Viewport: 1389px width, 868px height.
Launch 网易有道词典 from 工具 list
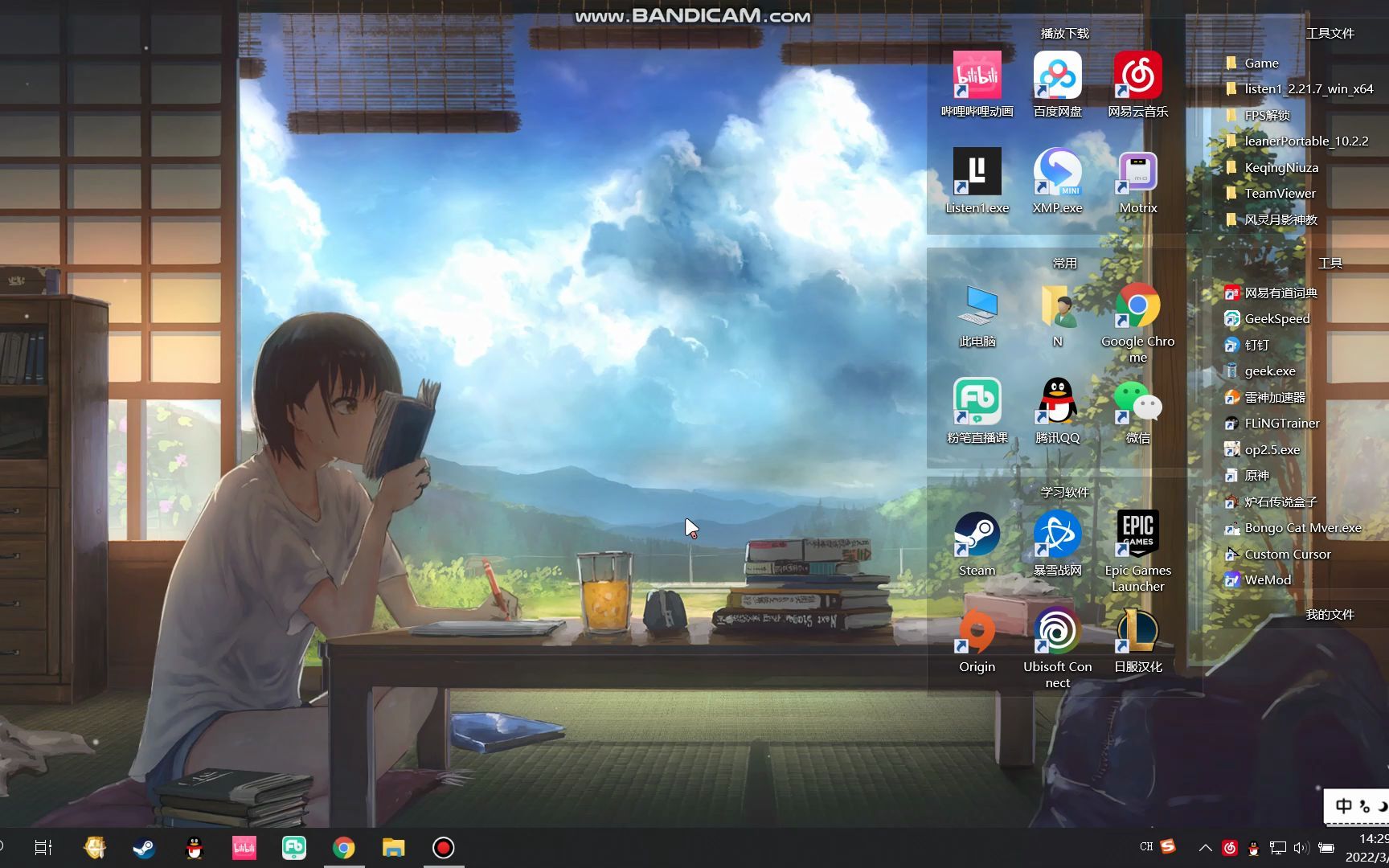pyautogui.click(x=1271, y=293)
